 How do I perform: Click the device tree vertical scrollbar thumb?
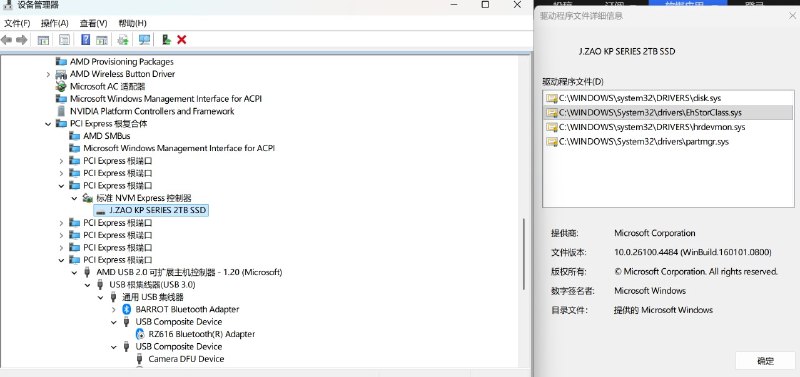click(x=524, y=254)
